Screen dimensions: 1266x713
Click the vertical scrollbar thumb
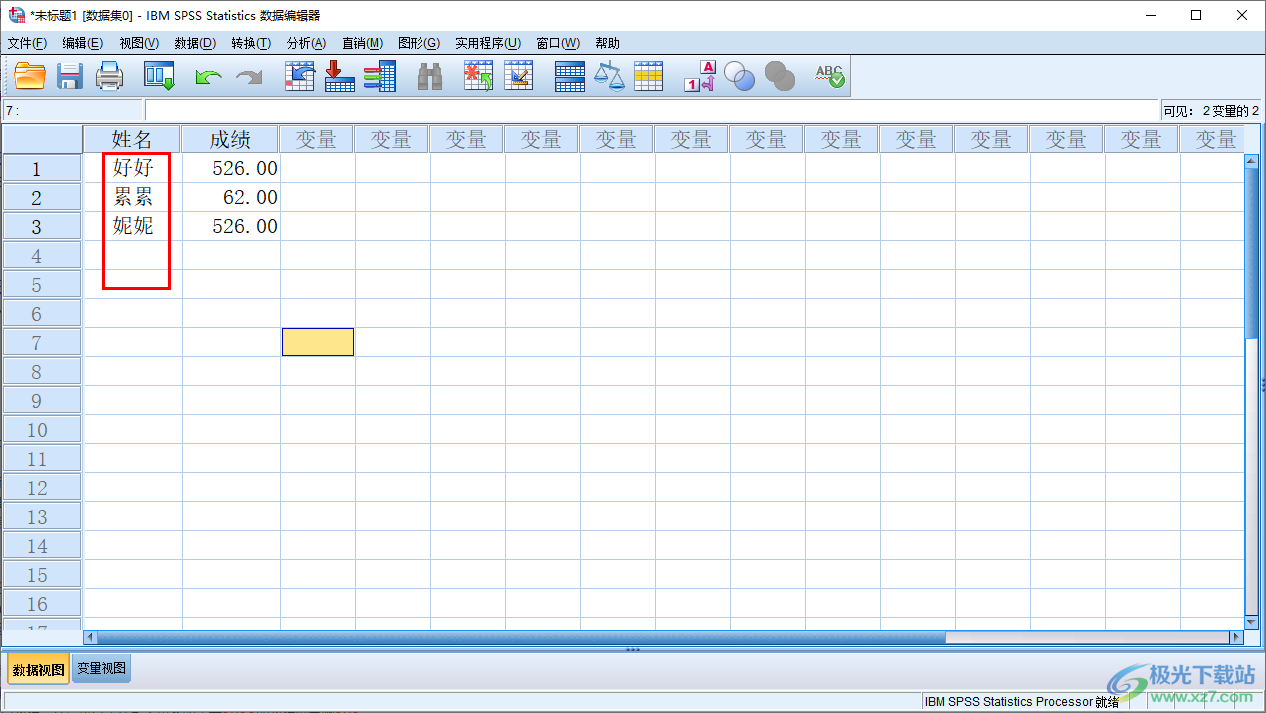pyautogui.click(x=1251, y=254)
